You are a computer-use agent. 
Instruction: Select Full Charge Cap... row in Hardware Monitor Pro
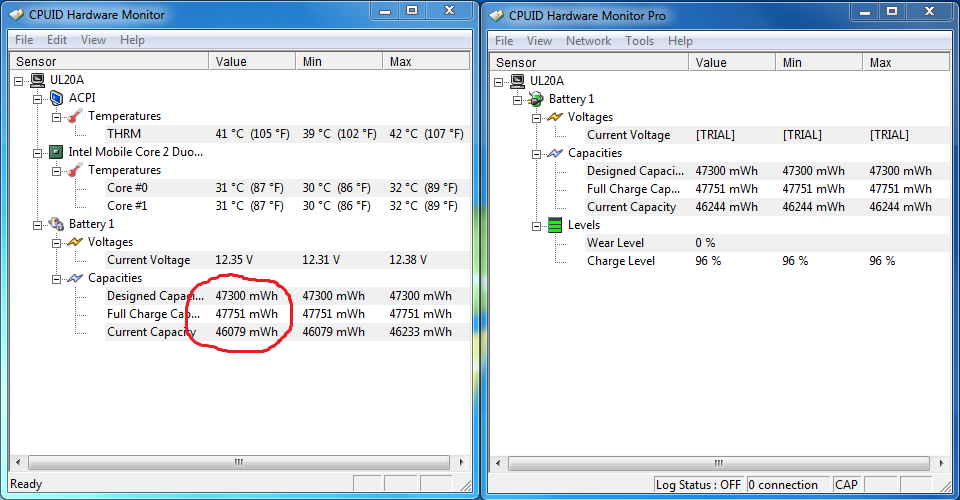tap(767, 189)
